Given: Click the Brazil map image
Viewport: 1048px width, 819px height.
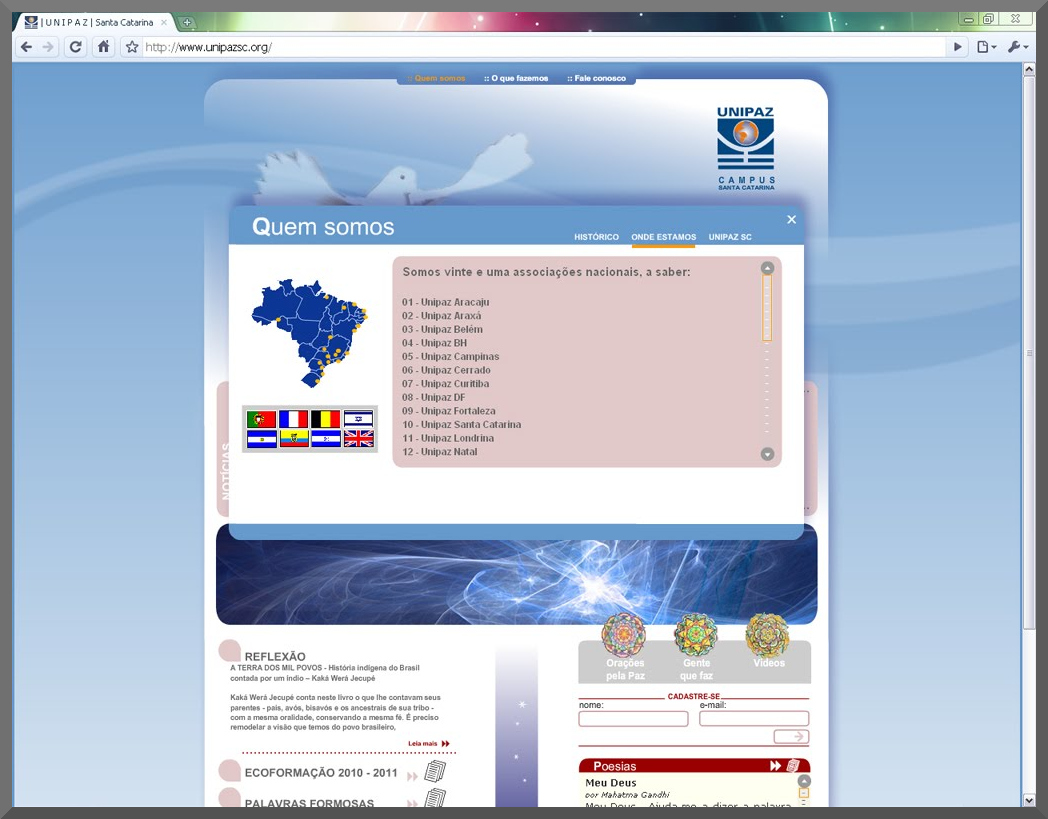Looking at the screenshot, I should (x=309, y=333).
